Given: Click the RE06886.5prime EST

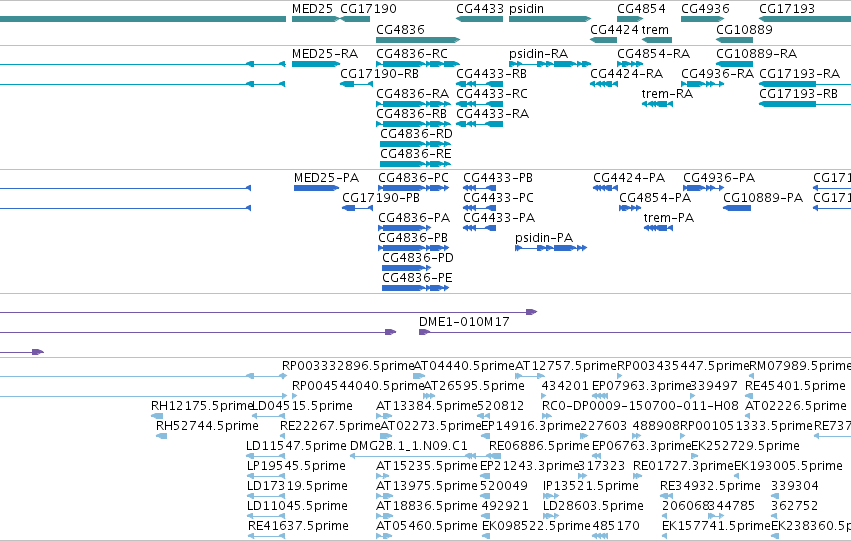Looking at the screenshot, I should tap(495, 456).
